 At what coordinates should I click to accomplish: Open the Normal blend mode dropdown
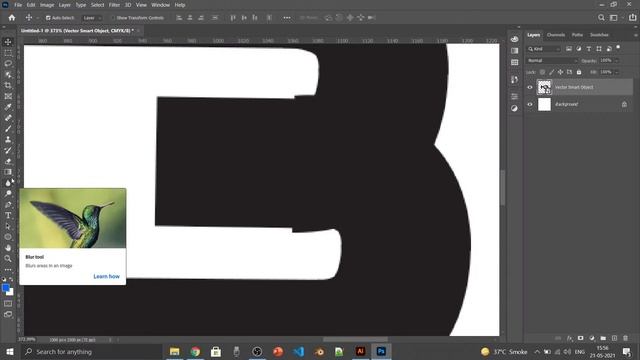coord(552,60)
